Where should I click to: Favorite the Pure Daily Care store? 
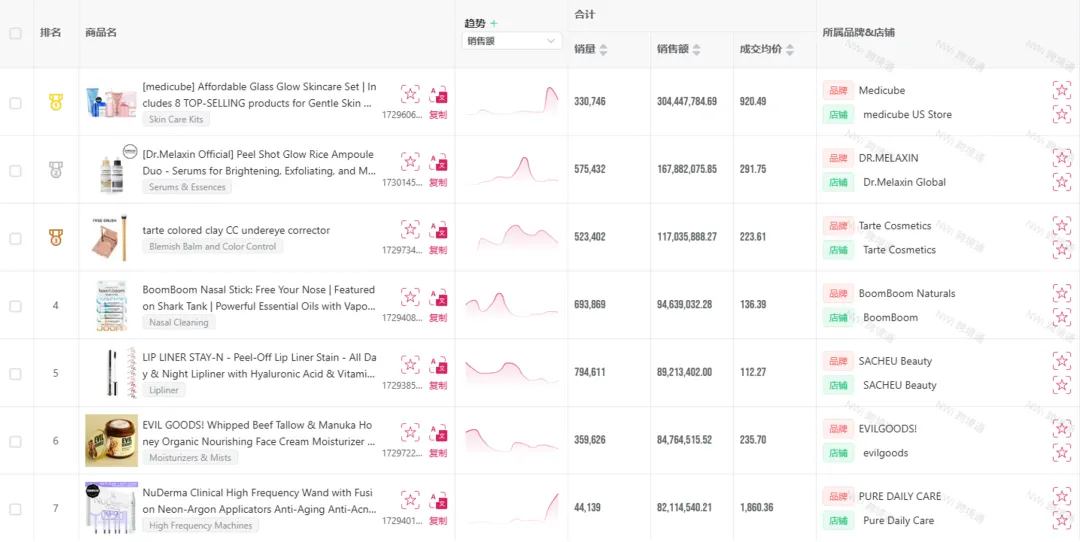(x=1061, y=520)
